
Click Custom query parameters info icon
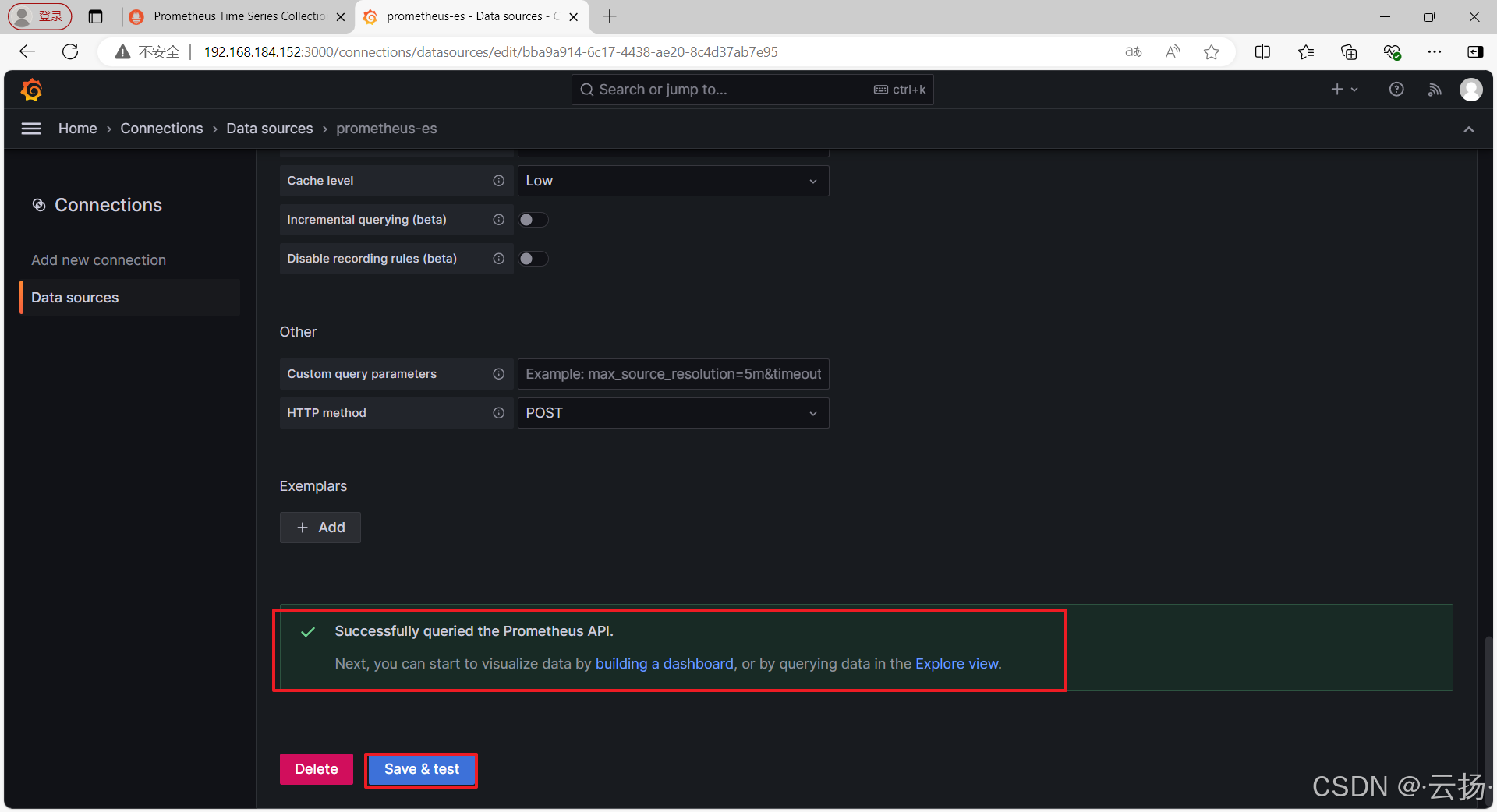pyautogui.click(x=499, y=374)
